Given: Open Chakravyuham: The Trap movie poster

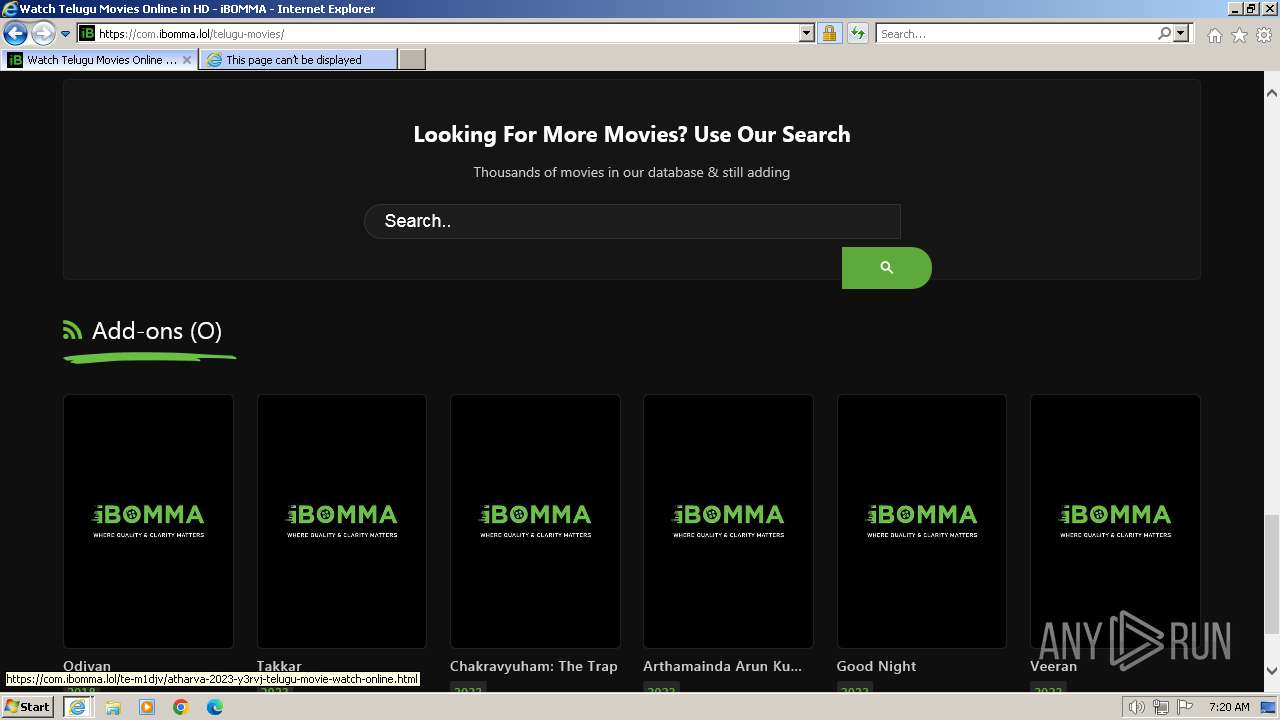Looking at the screenshot, I should coord(535,521).
